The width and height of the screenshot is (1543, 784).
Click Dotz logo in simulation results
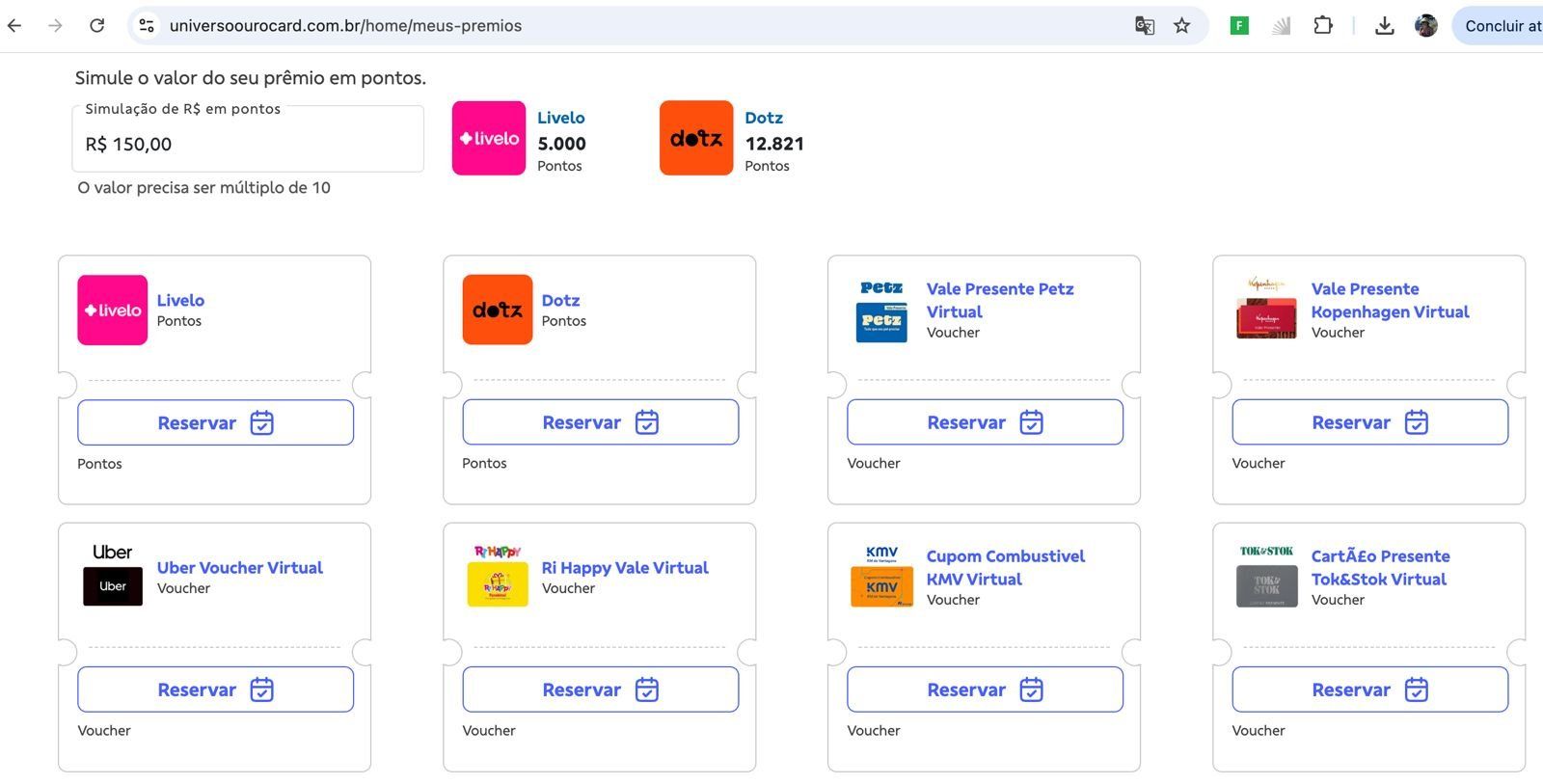696,138
